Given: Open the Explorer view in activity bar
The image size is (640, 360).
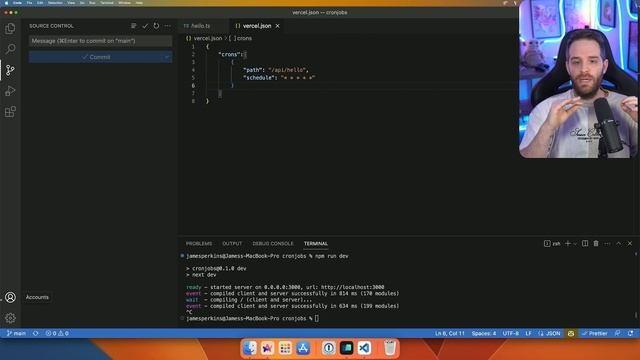Looking at the screenshot, I should point(10,28).
